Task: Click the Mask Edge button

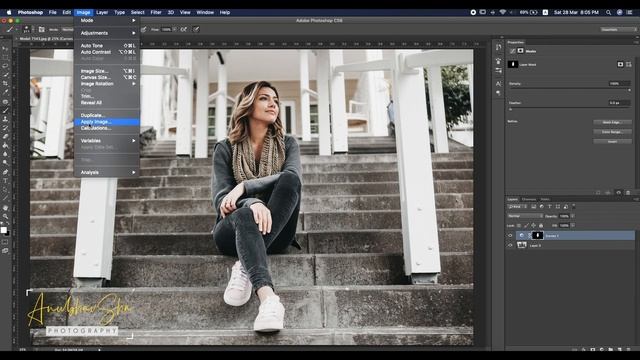Action: [x=612, y=122]
